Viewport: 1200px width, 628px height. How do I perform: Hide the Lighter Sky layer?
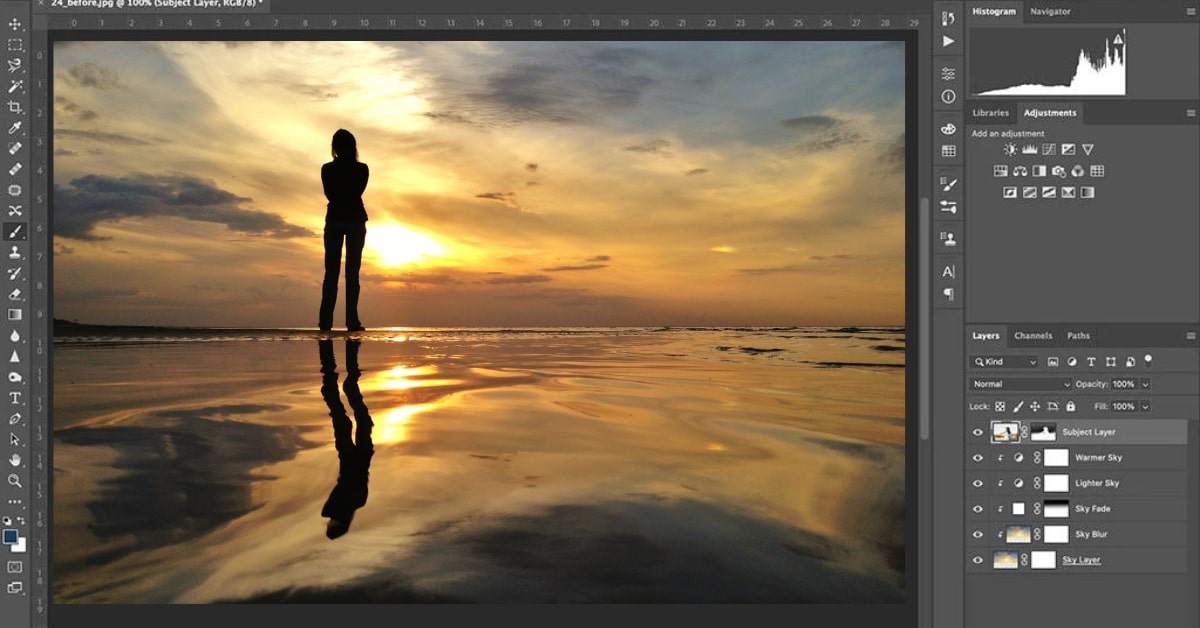click(x=978, y=483)
